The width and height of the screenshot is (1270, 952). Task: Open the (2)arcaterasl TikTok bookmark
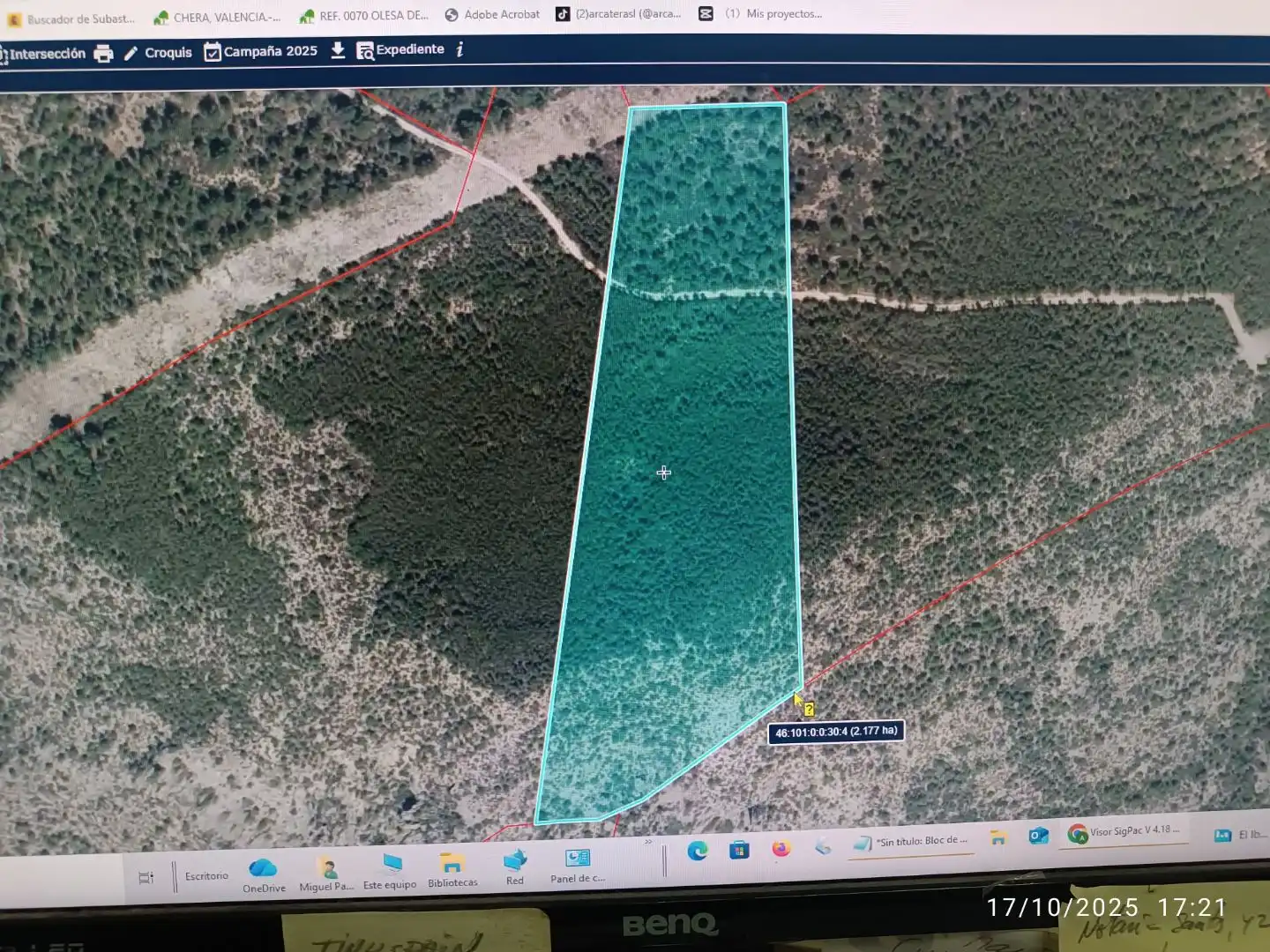618,13
